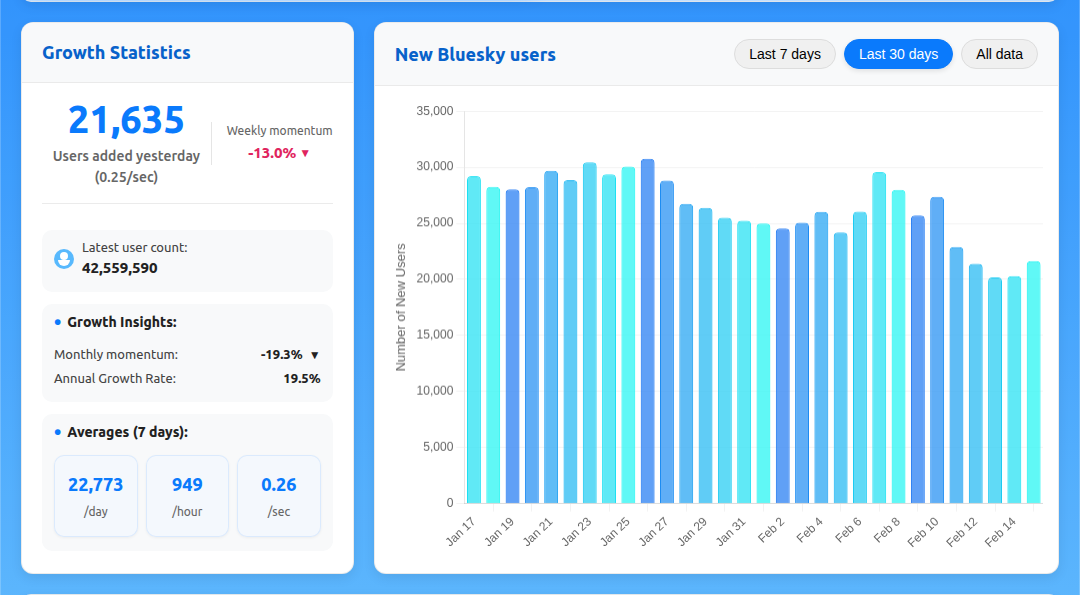Click the New Bluesky users chart title
Screen dimensions: 1080x595
point(475,55)
